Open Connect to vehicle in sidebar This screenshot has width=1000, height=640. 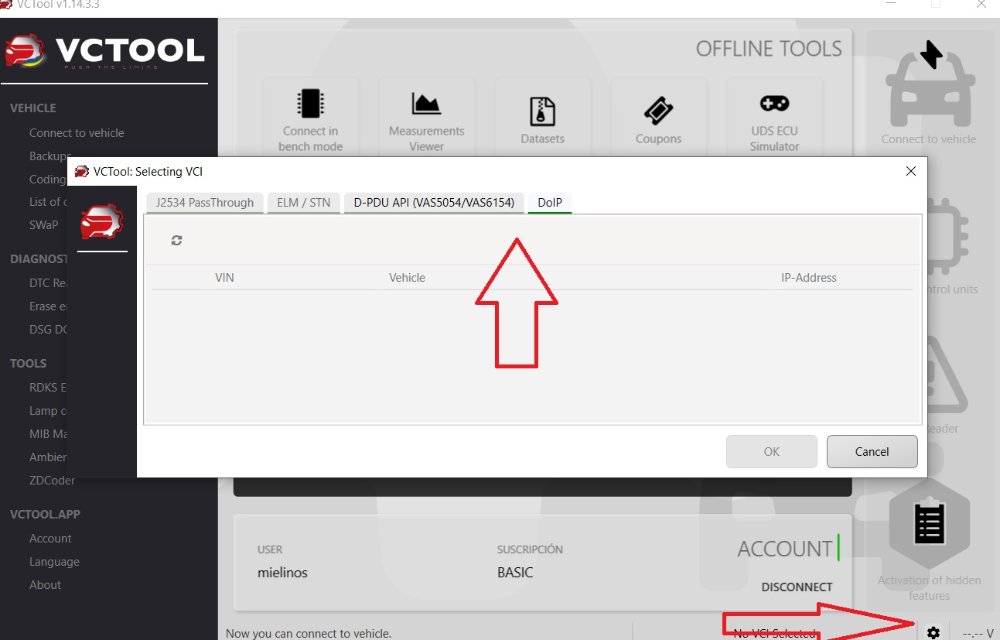click(x=77, y=133)
